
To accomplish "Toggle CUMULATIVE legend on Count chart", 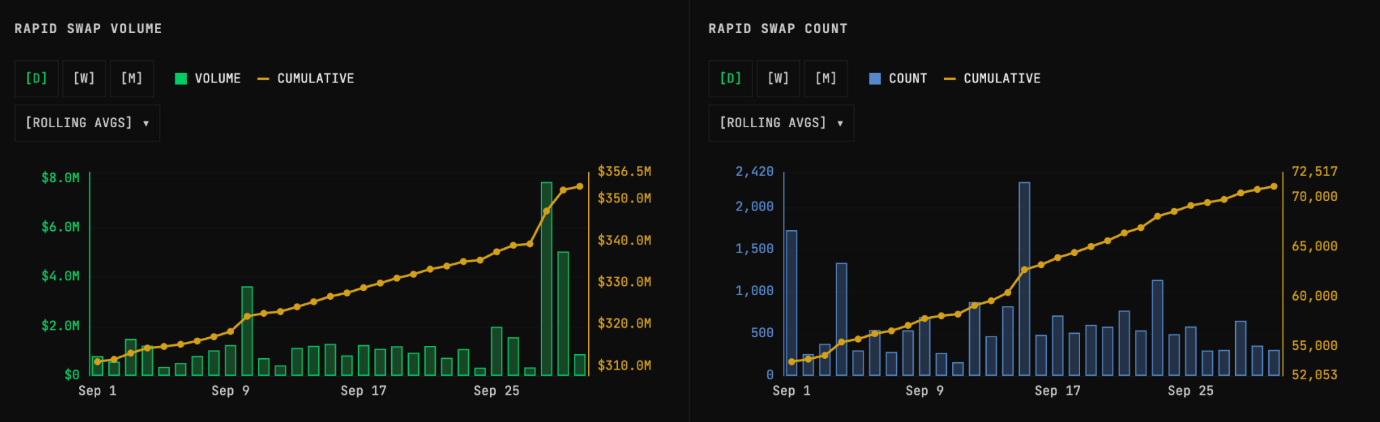I will pos(992,78).
